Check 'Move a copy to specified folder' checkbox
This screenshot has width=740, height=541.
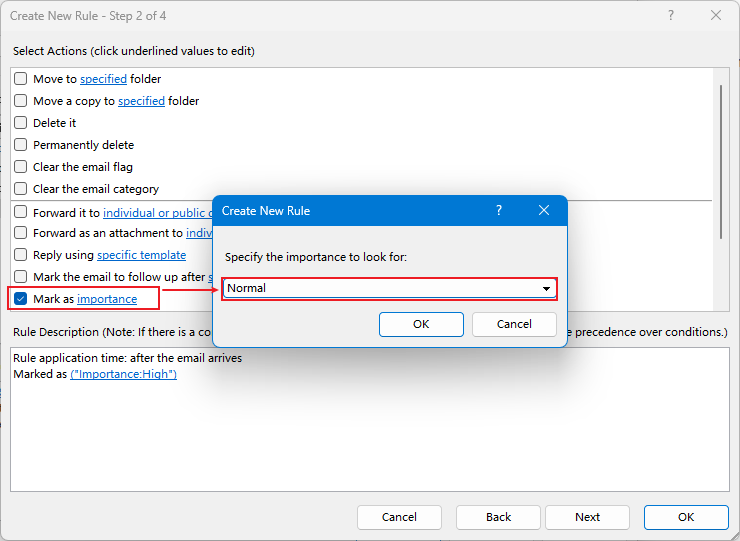[21, 101]
